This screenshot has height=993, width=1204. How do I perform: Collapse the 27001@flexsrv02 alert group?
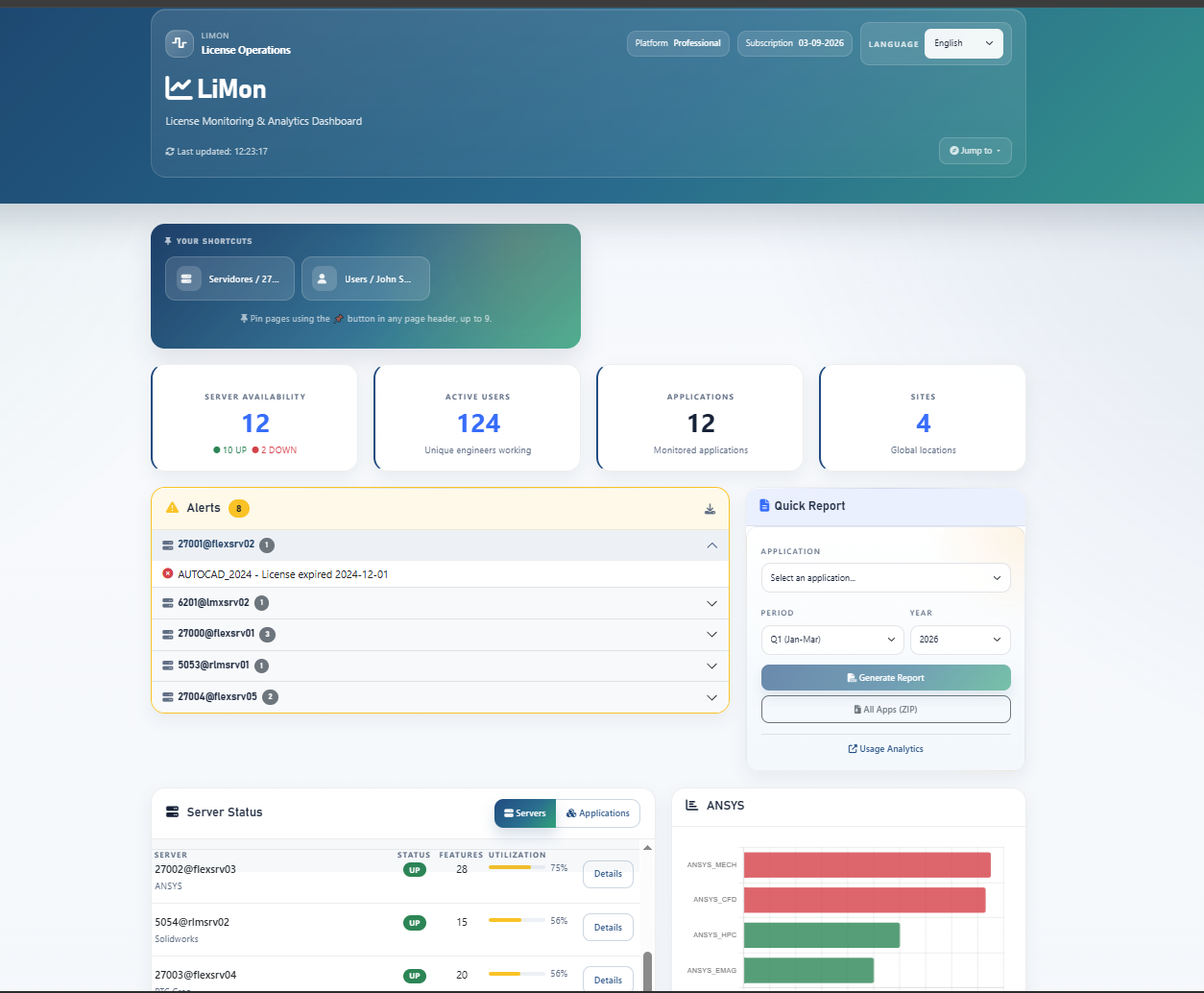tap(711, 545)
